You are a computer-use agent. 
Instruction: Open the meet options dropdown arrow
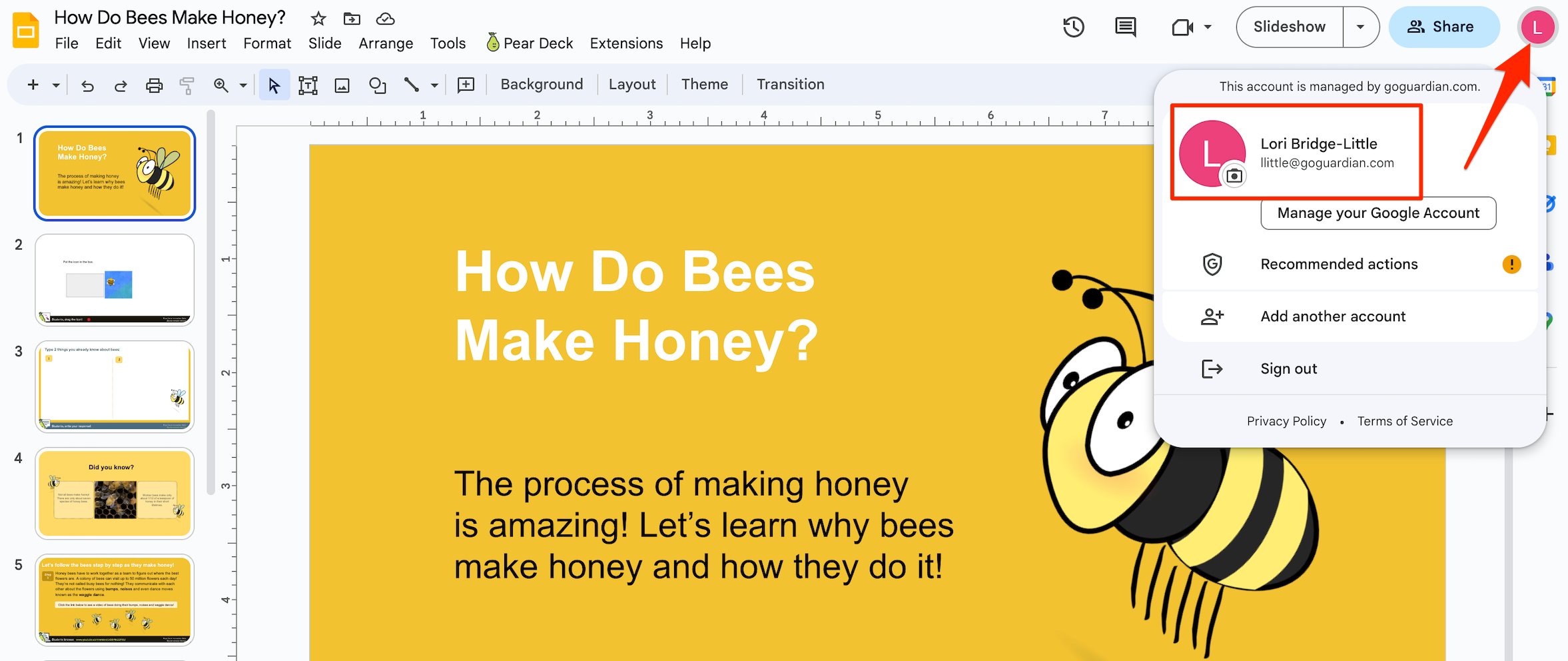point(1208,27)
